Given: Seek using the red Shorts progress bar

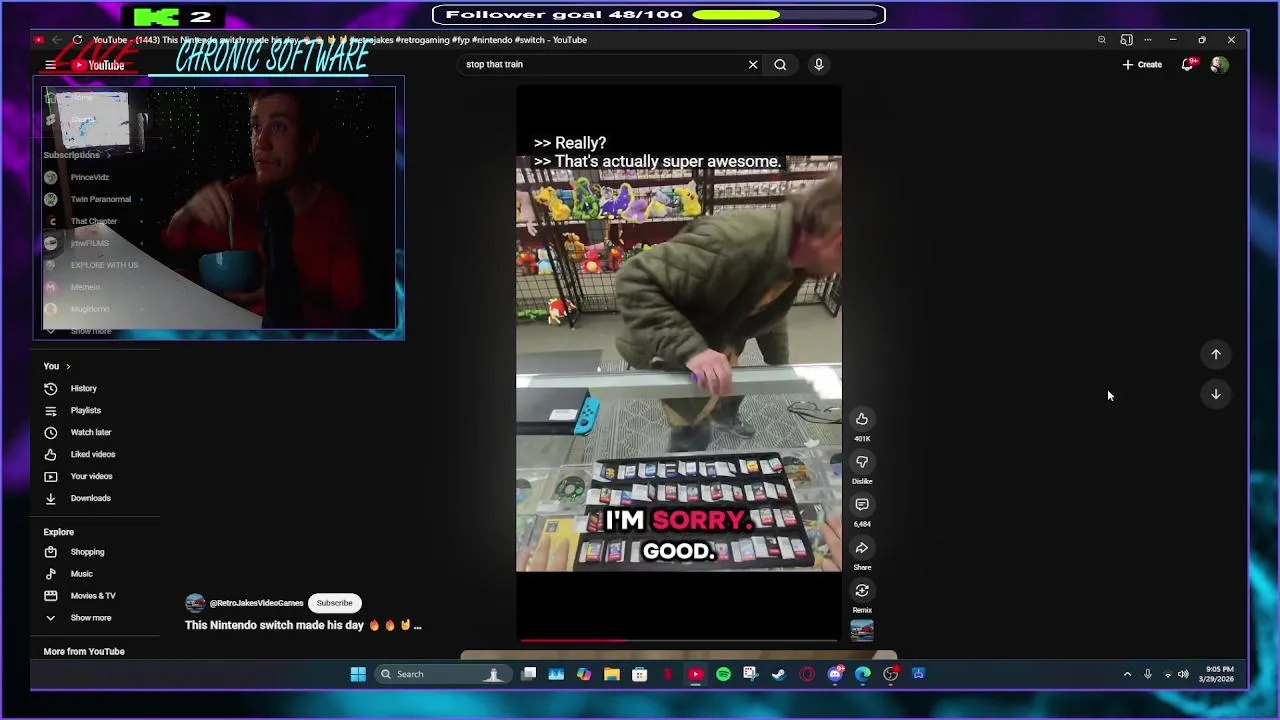Looking at the screenshot, I should (x=678, y=640).
